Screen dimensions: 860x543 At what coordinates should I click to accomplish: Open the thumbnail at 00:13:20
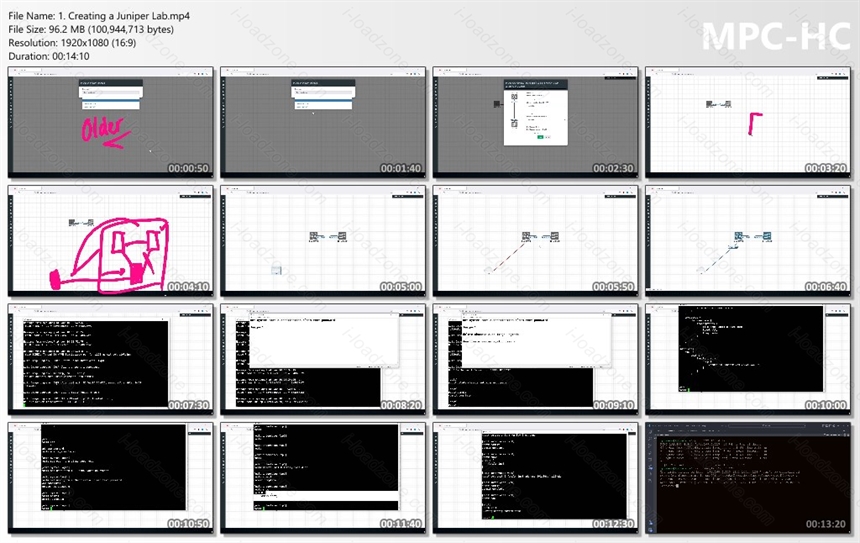pyautogui.click(x=748, y=478)
